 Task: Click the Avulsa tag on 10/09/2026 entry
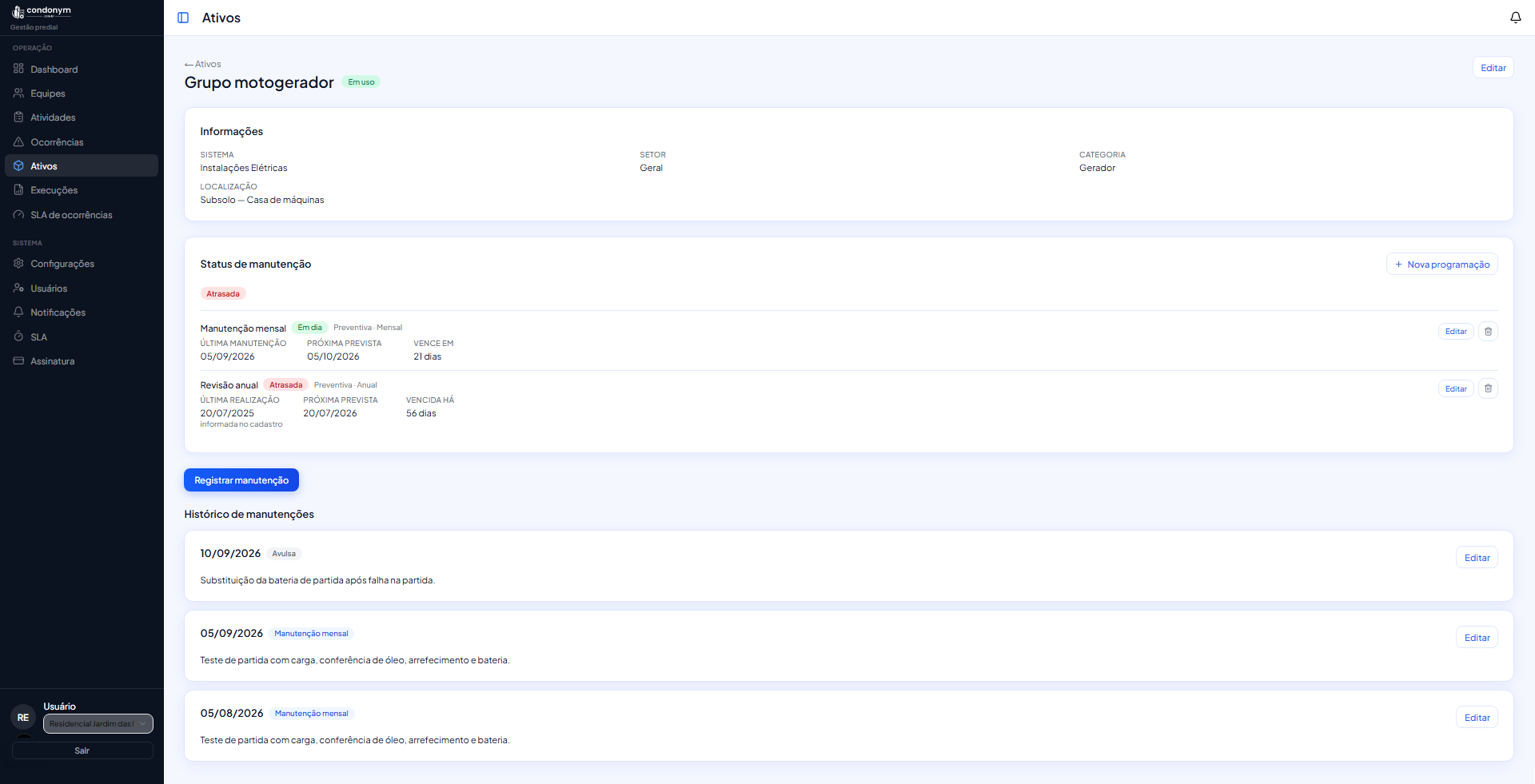coord(284,554)
